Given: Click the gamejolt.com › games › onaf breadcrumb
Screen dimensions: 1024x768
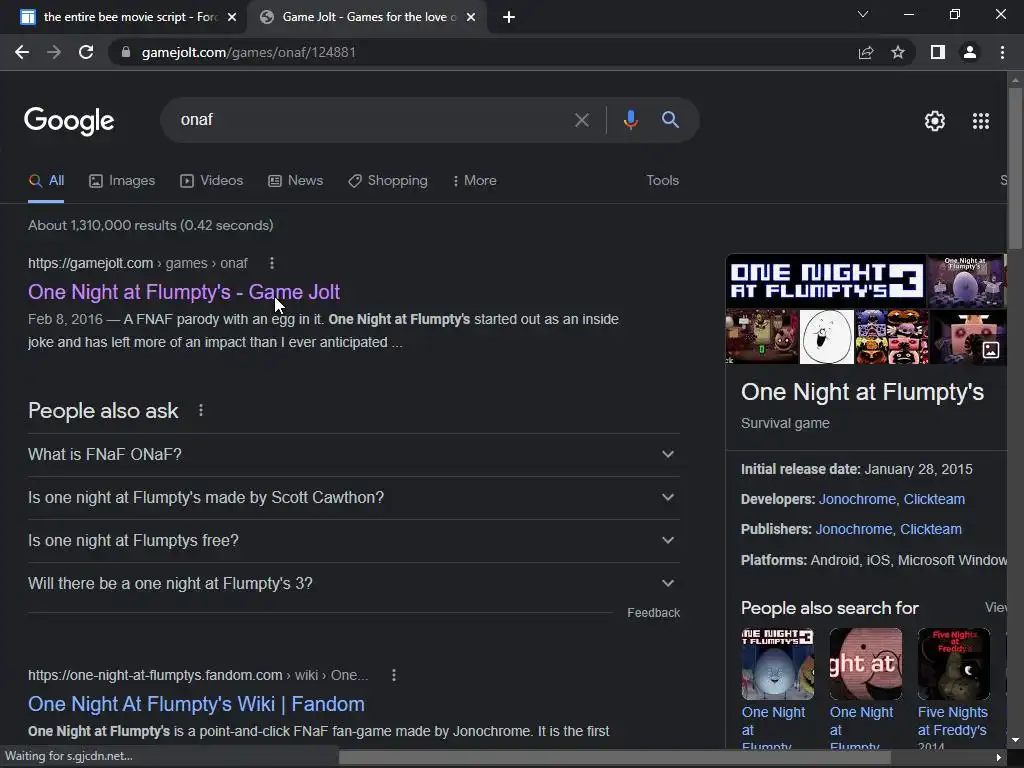Looking at the screenshot, I should pyautogui.click(x=138, y=263).
